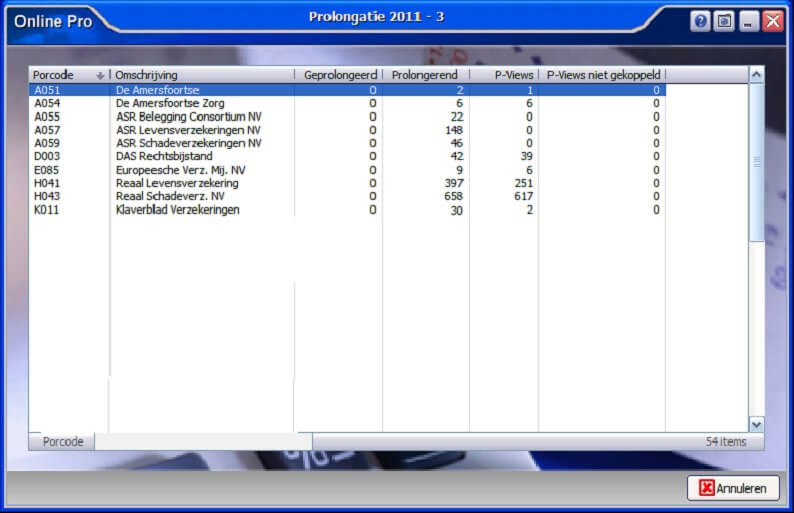Minimize the Prolongatie window
This screenshot has height=513, width=794.
[x=748, y=21]
